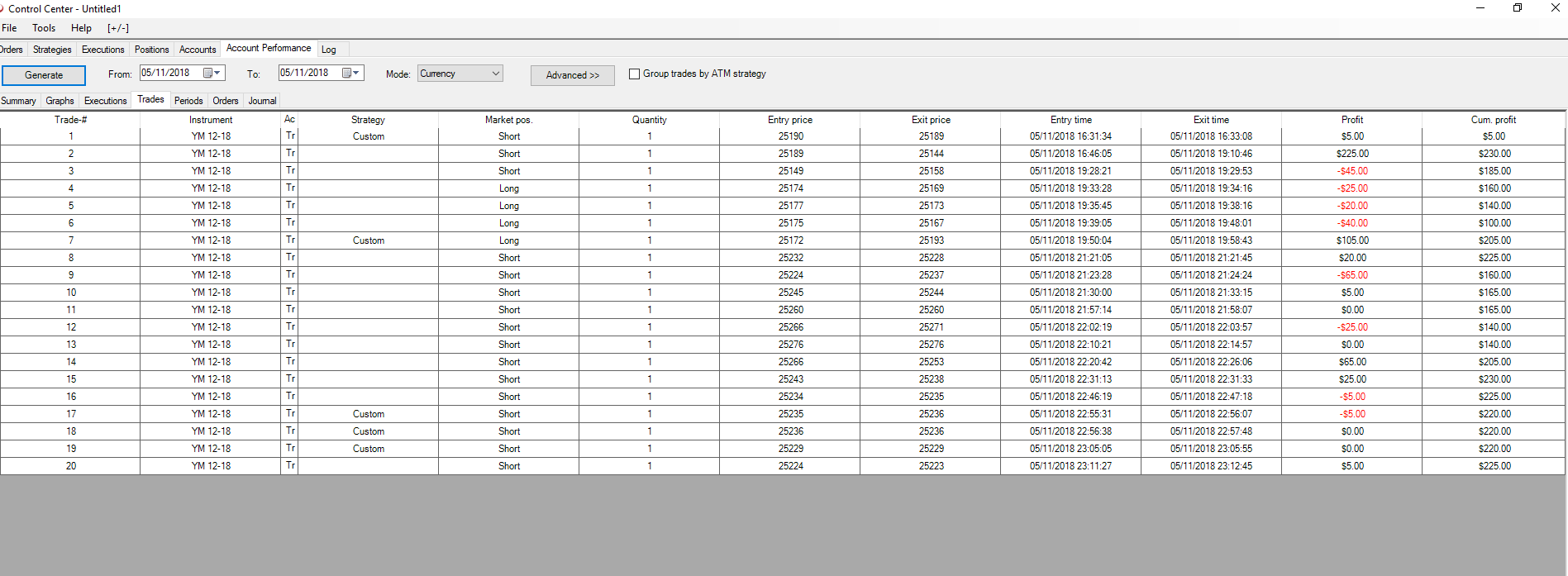Open the Periods sub-tab
This screenshot has height=576, width=1568.
[188, 101]
